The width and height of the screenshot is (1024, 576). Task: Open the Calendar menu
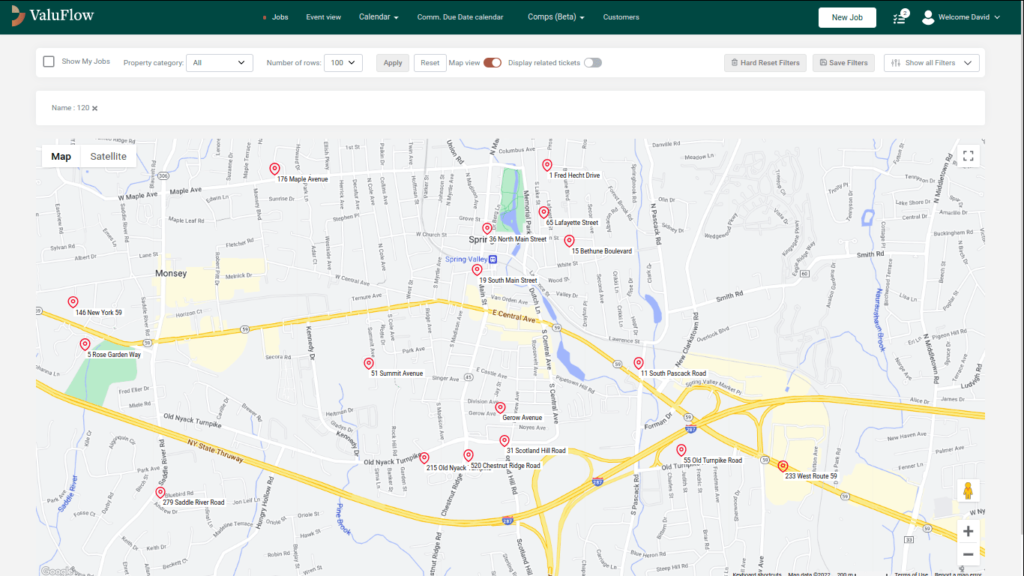point(378,17)
